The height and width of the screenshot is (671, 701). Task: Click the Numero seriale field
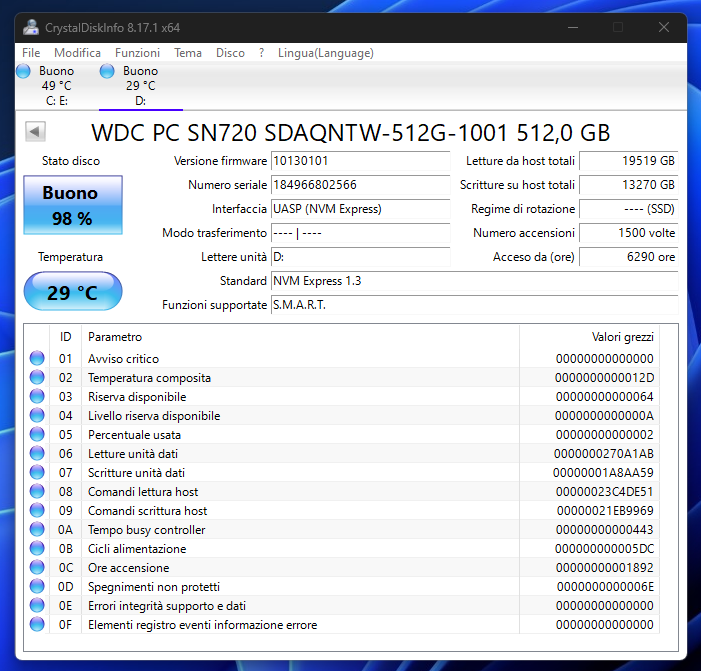pos(360,185)
